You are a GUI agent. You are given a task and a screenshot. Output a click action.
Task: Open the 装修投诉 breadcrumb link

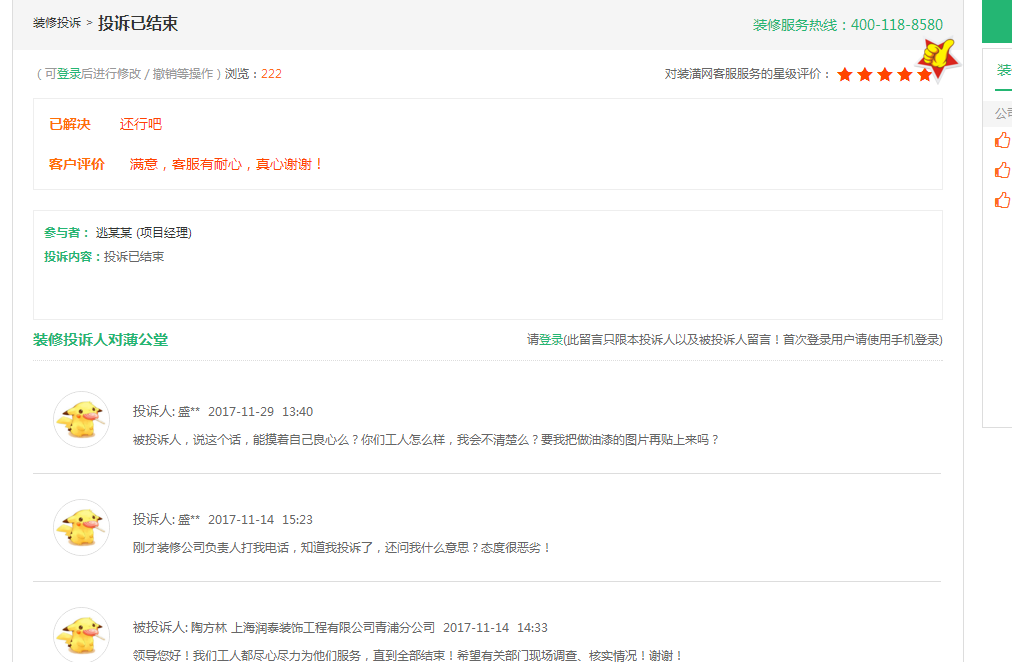[57, 23]
